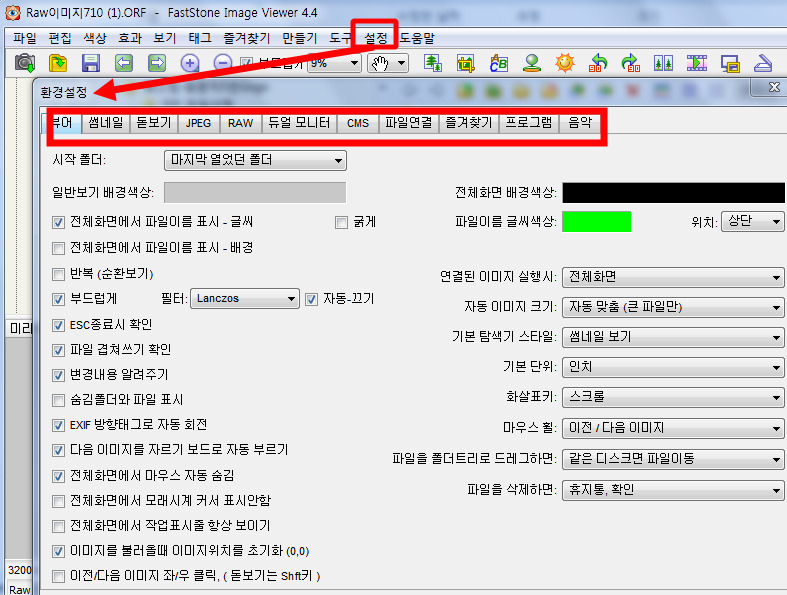Click the open file folder icon
Image resolution: width=787 pixels, height=595 pixels.
pyautogui.click(x=58, y=63)
